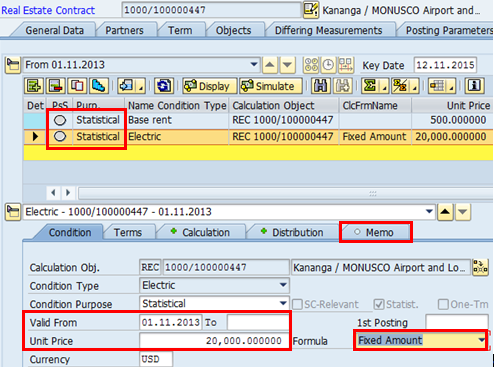The height and width of the screenshot is (367, 494).
Task: Click the Subtotals icon
Action: 400,86
